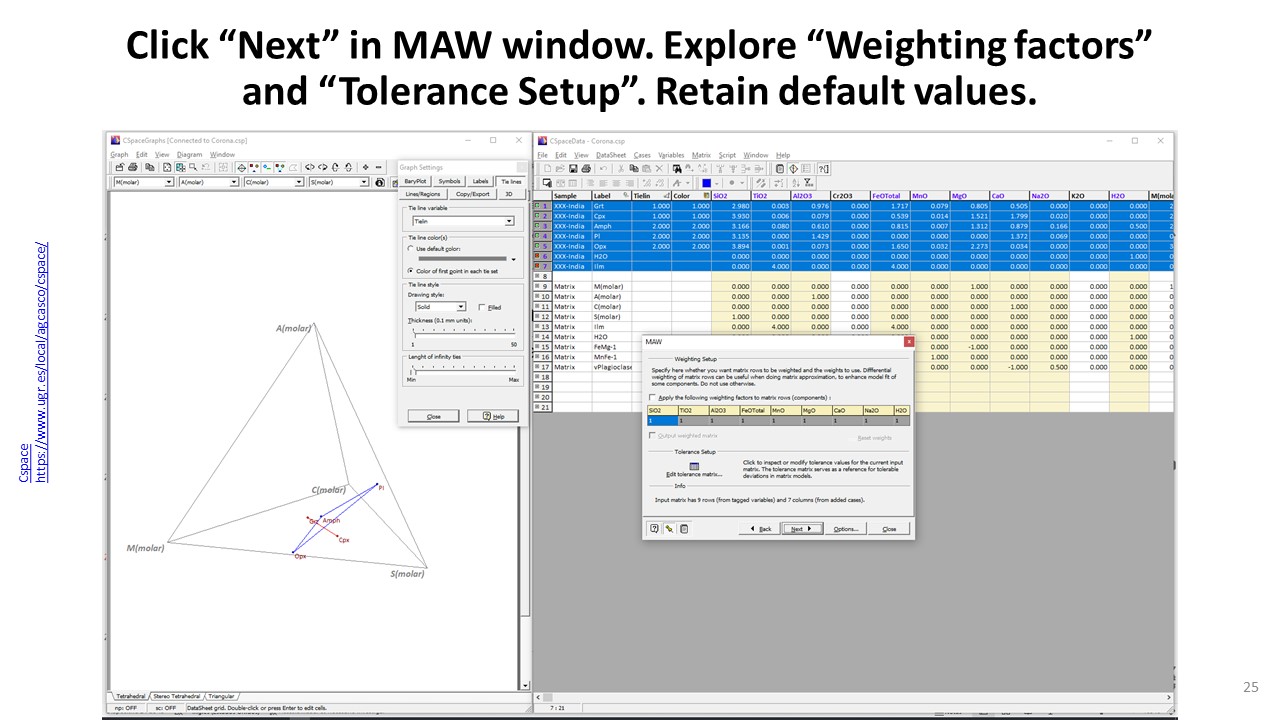
Task: Select the SiO2 weighting factor cell
Action: click(662, 421)
